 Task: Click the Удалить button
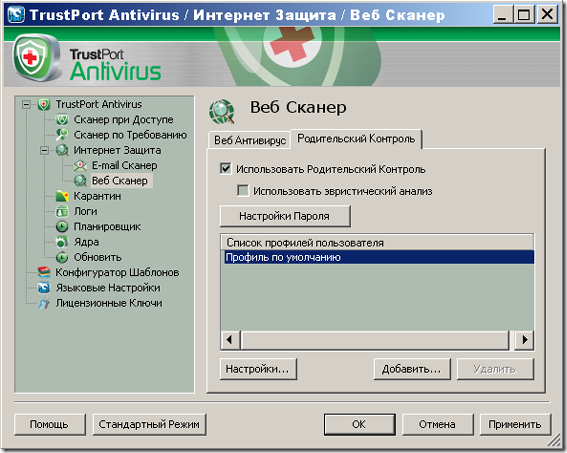(x=495, y=369)
